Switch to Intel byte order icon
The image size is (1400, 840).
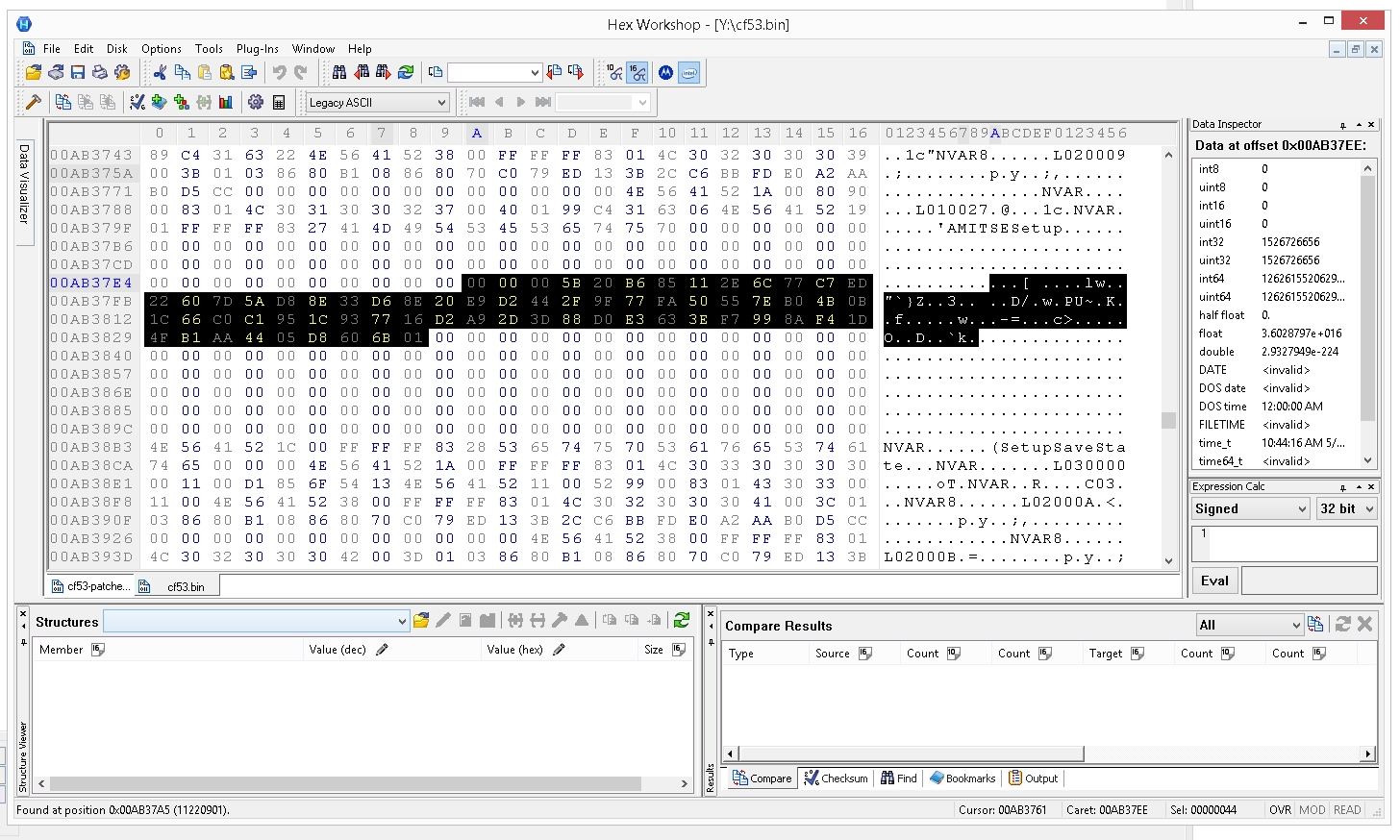[x=688, y=72]
